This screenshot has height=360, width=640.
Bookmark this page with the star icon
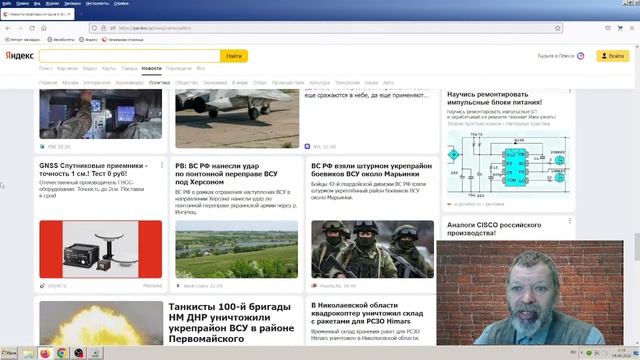pos(558,28)
